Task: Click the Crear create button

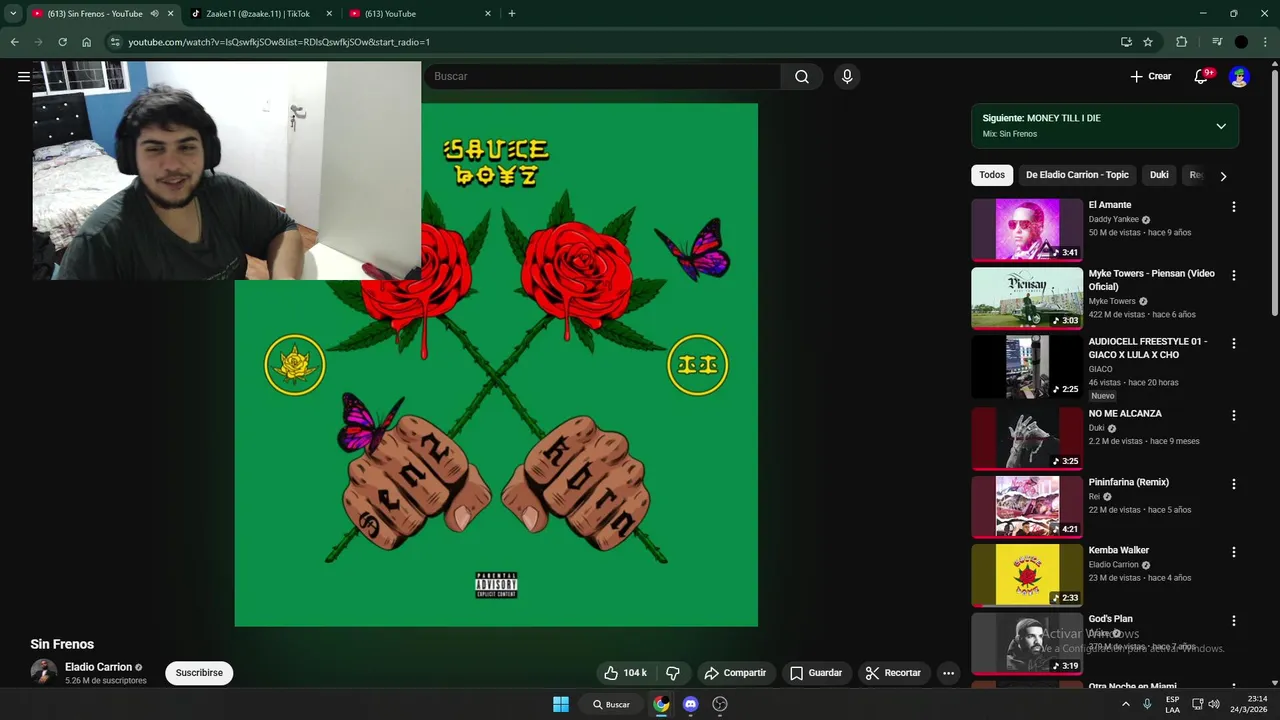Action: pyautogui.click(x=1151, y=76)
